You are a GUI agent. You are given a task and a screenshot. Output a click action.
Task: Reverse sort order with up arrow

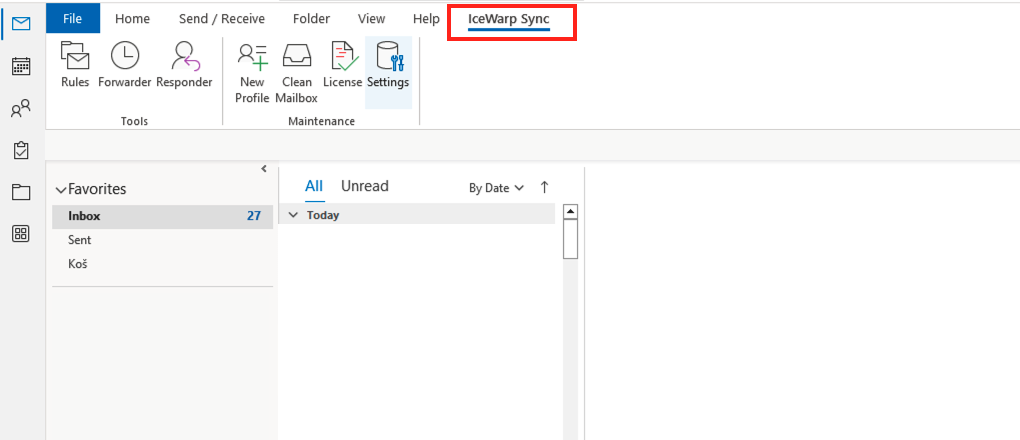[x=544, y=187]
